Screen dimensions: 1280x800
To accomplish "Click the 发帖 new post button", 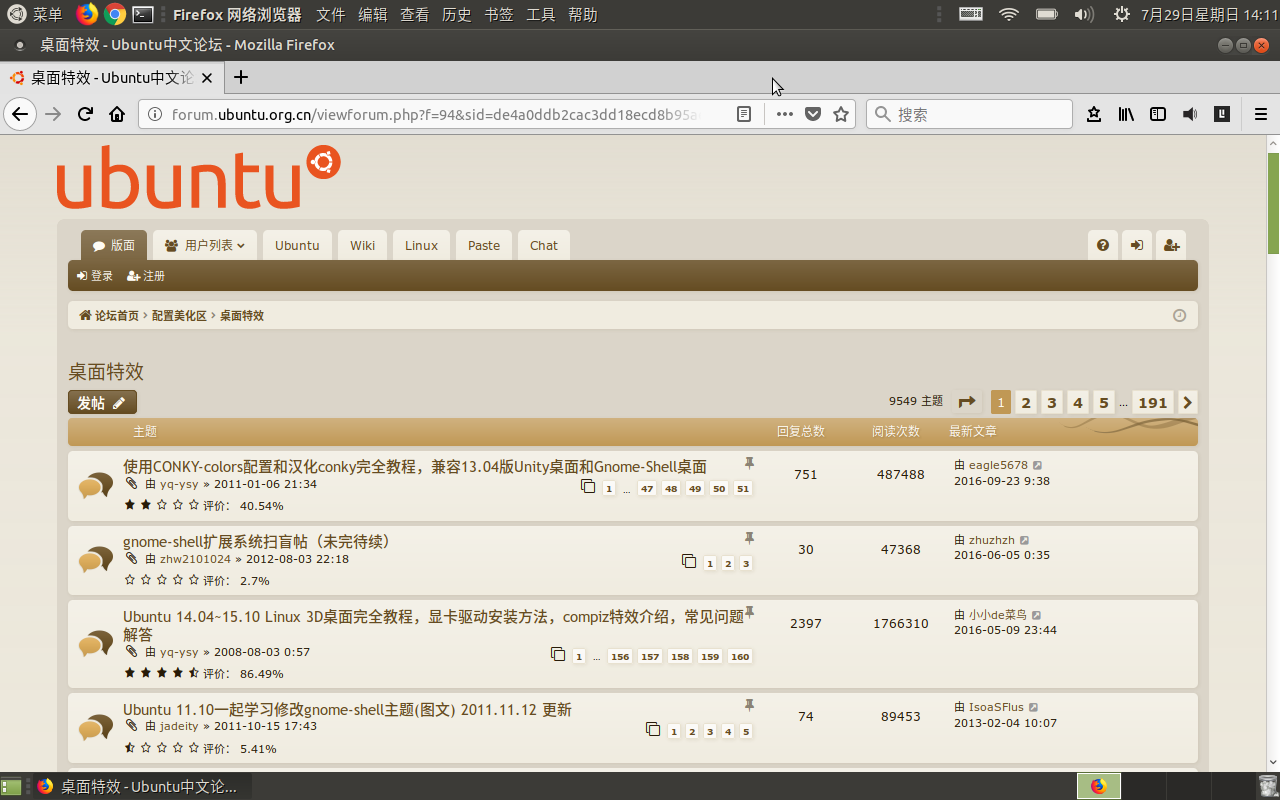I will (x=102, y=402).
